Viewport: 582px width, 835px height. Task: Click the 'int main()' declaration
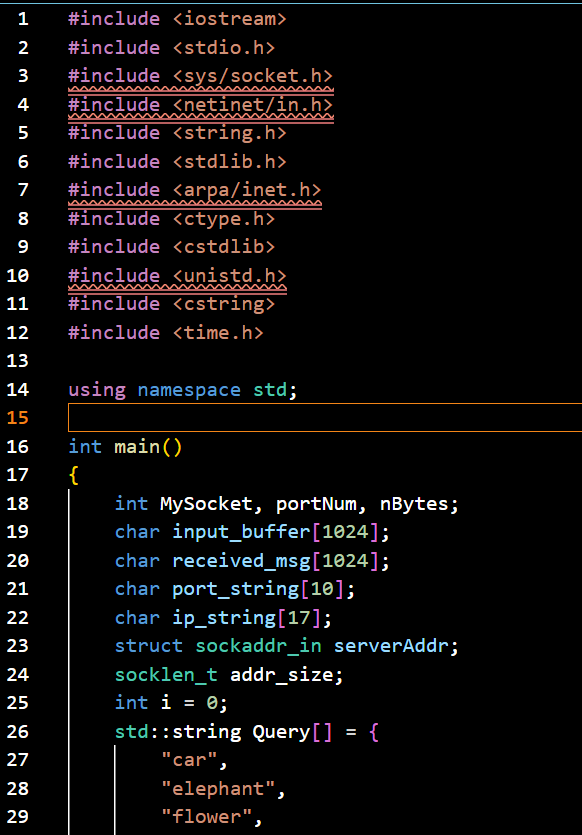(x=125, y=446)
